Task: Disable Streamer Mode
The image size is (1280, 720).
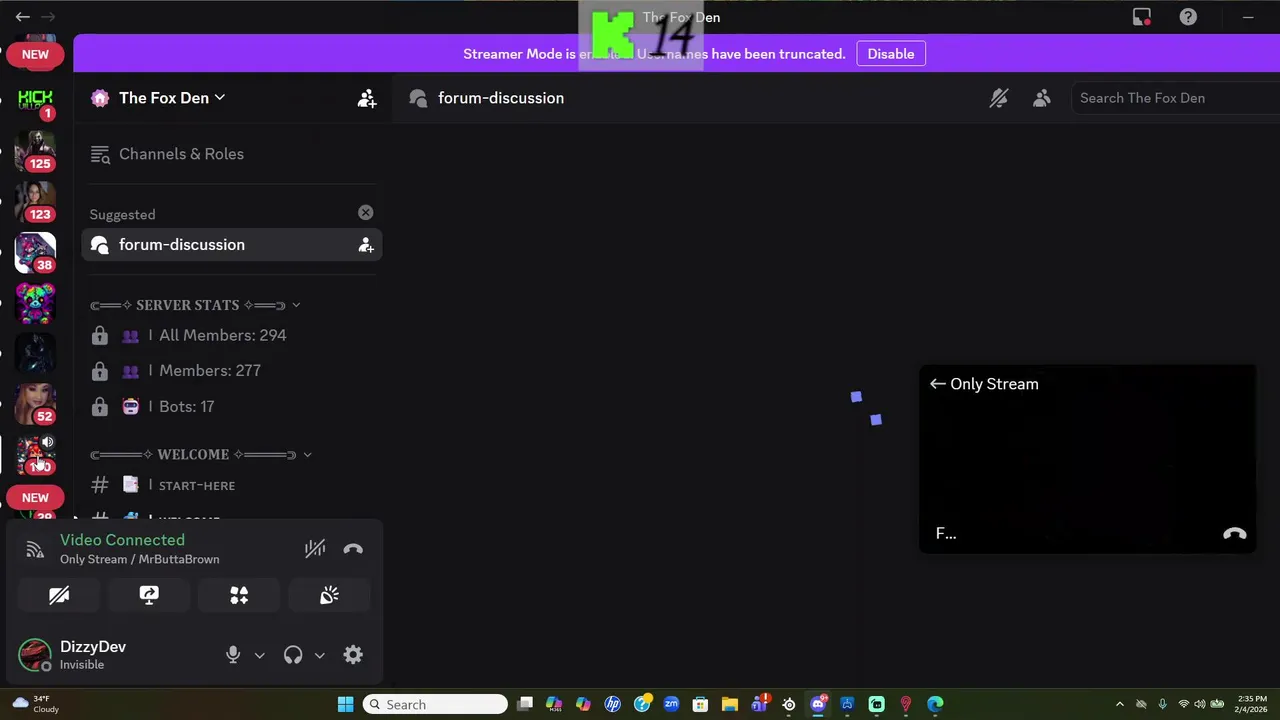Action: pos(891,54)
